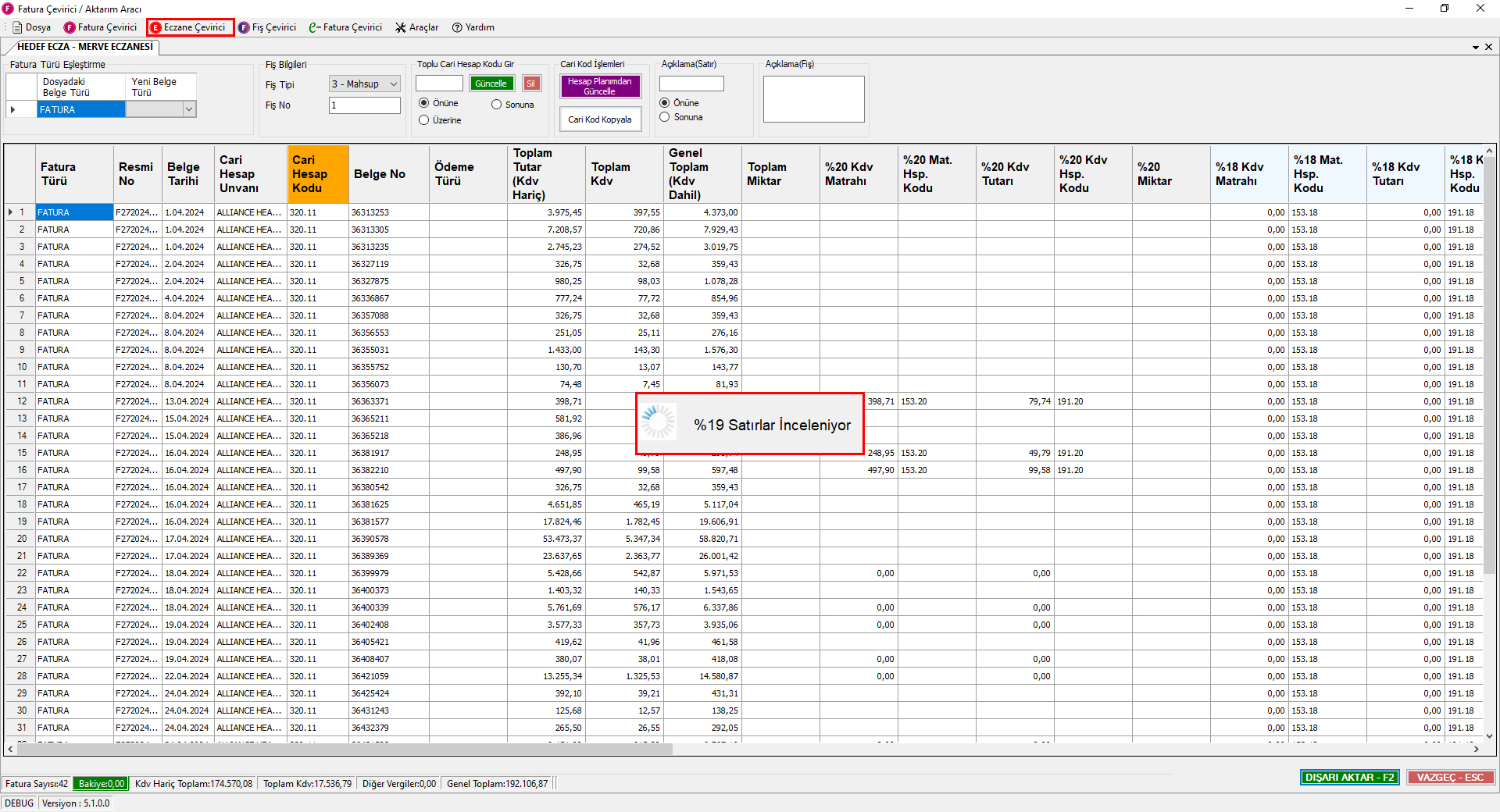1500x812 pixels.
Task: Click the Toplam Kdv column header
Action: [624, 174]
